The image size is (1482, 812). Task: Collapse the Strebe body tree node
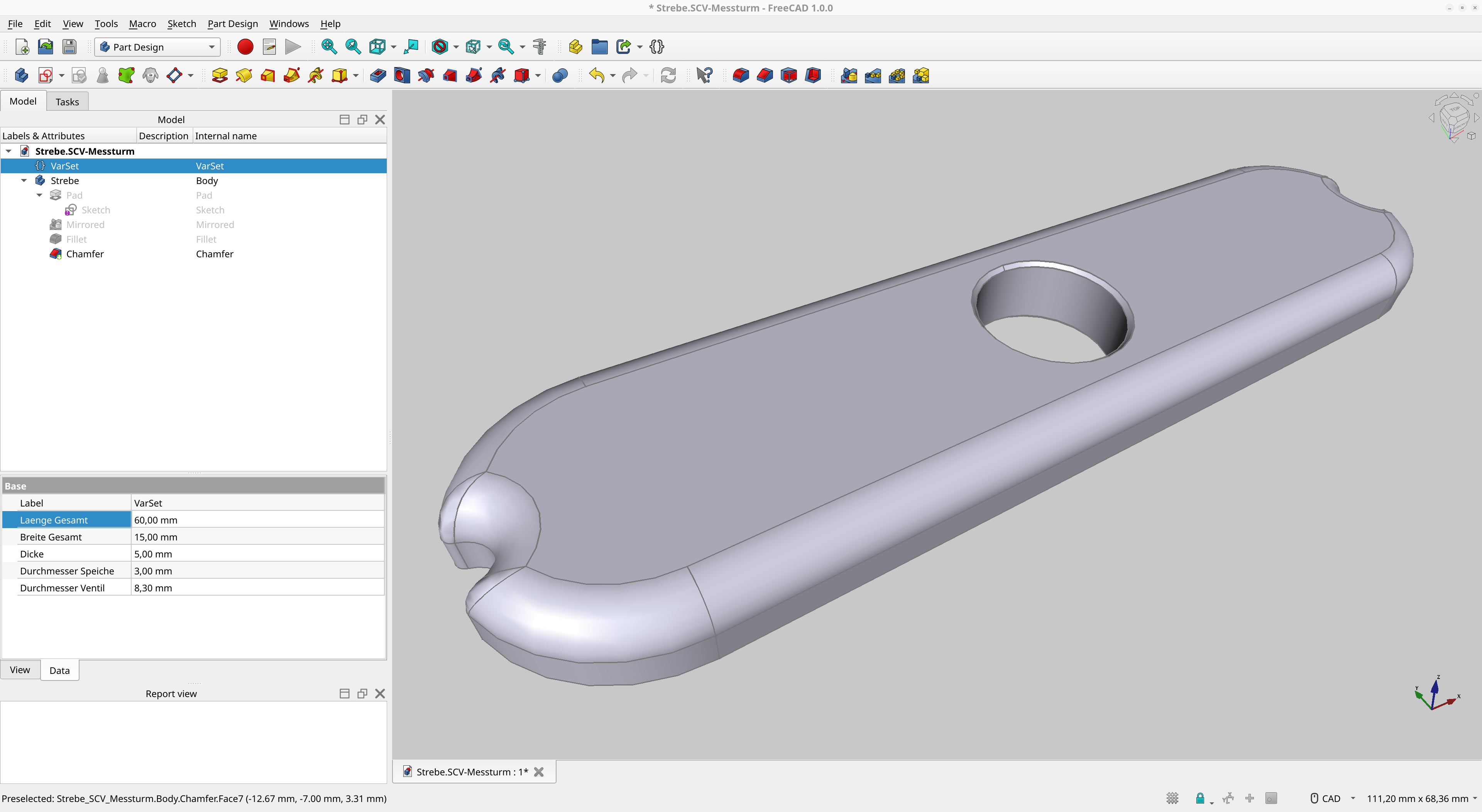click(24, 181)
